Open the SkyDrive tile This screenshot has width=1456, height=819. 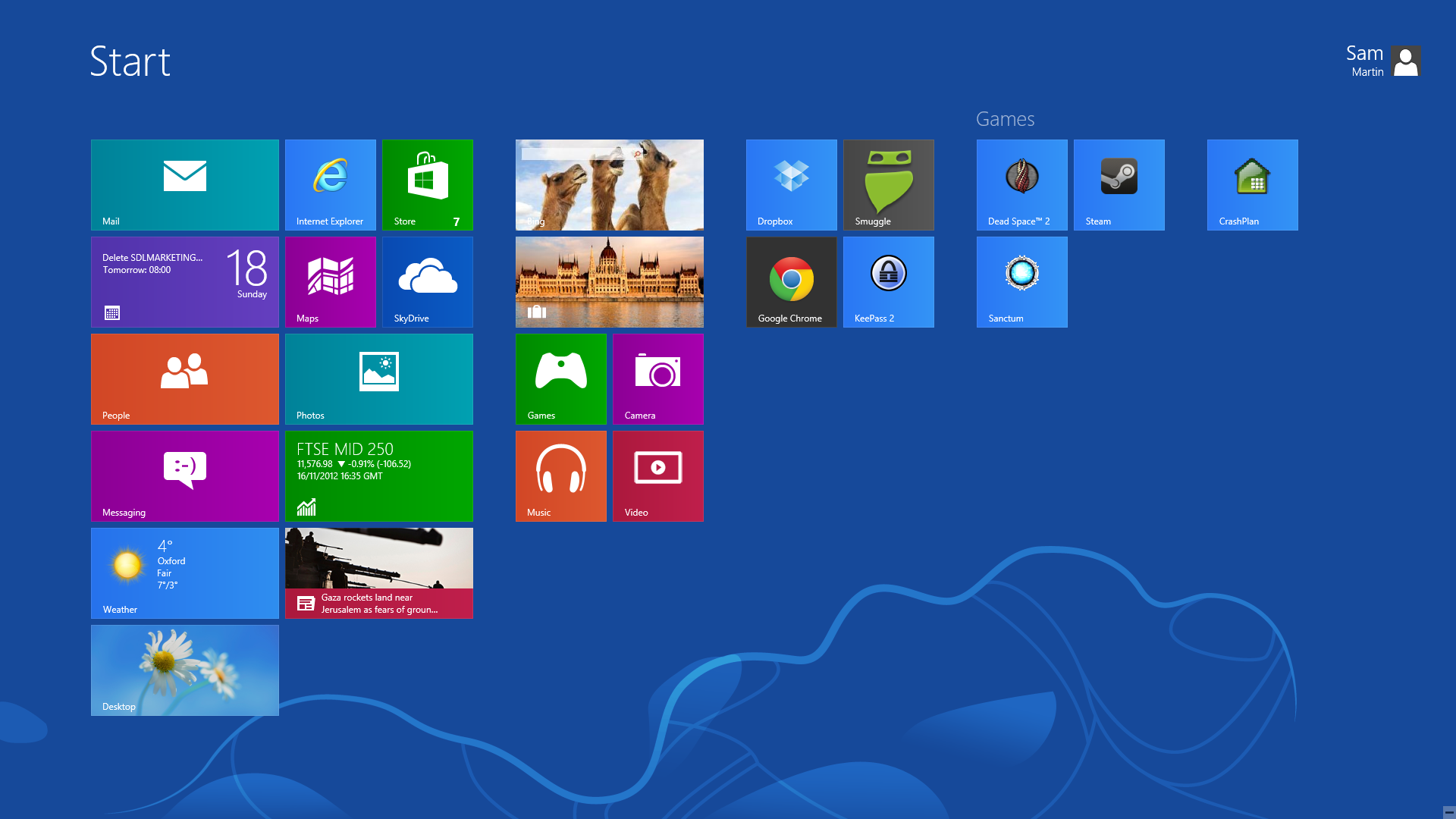point(428,282)
